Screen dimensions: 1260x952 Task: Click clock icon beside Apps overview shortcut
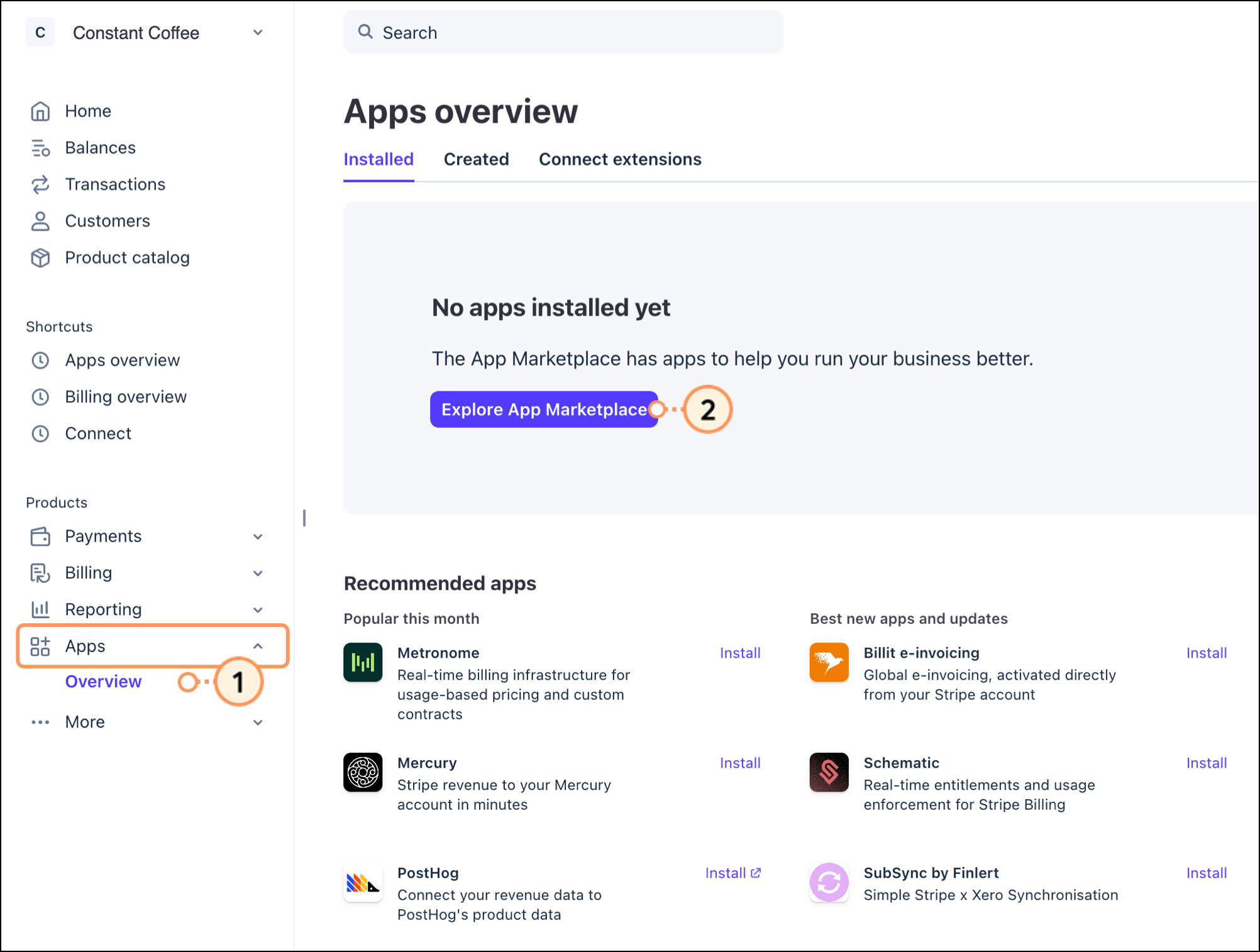click(x=40, y=360)
